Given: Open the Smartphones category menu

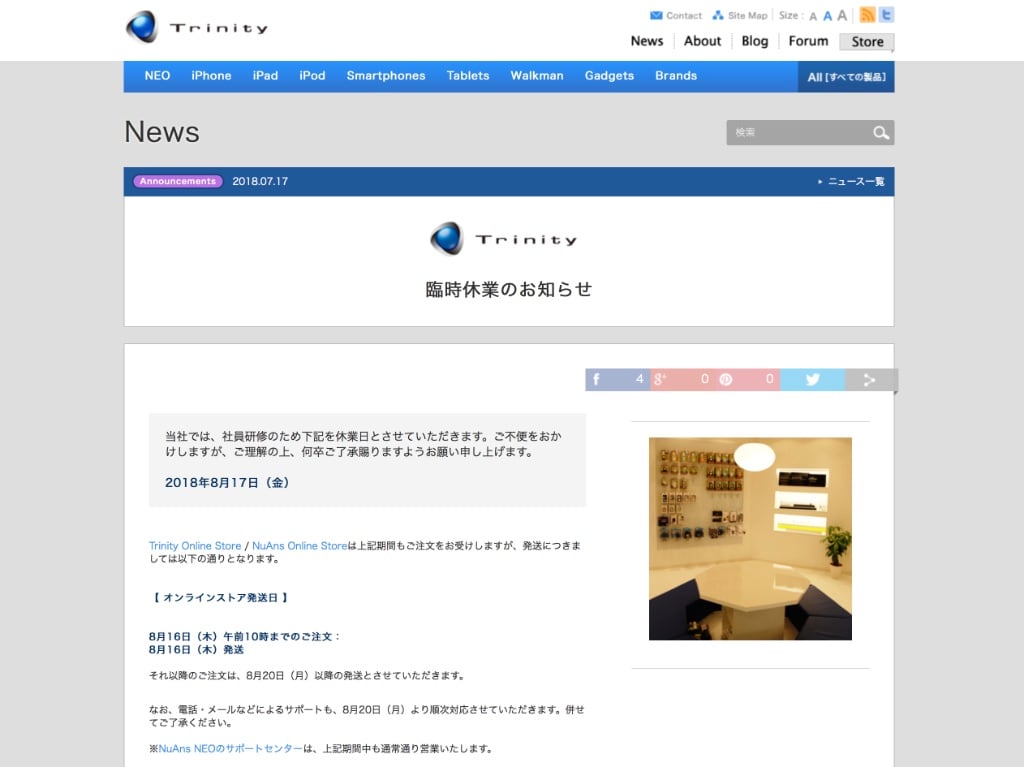Looking at the screenshot, I should [385, 76].
